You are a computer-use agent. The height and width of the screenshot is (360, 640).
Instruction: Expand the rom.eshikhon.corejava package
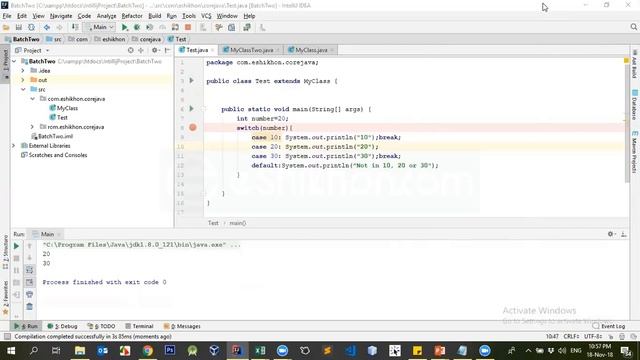click(x=32, y=127)
